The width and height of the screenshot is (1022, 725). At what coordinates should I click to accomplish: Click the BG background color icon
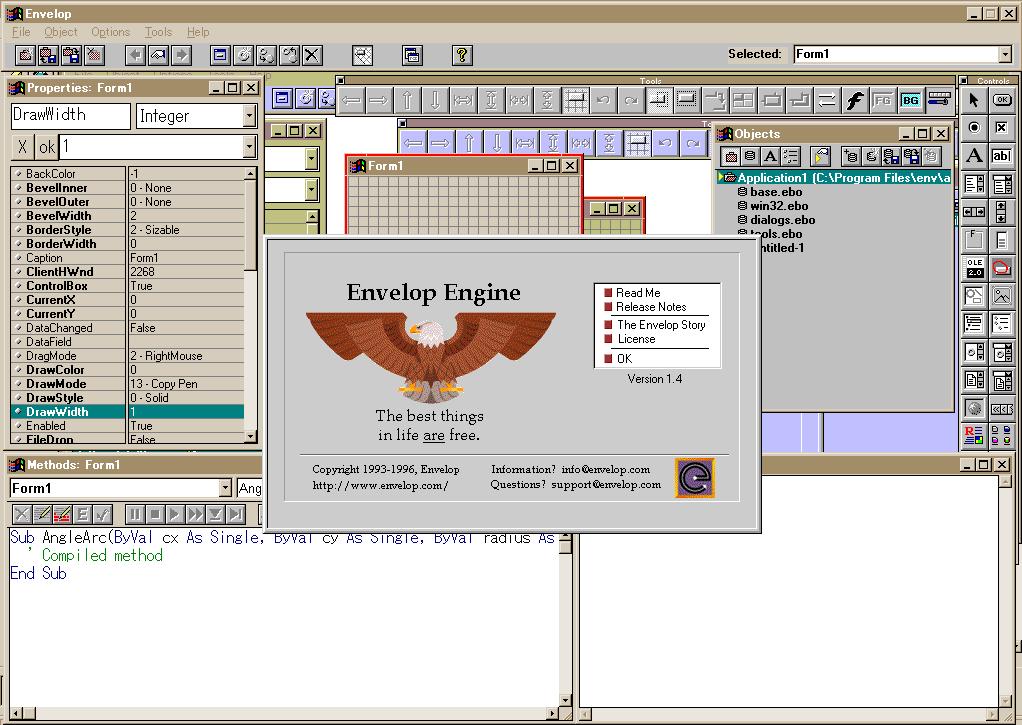point(910,100)
